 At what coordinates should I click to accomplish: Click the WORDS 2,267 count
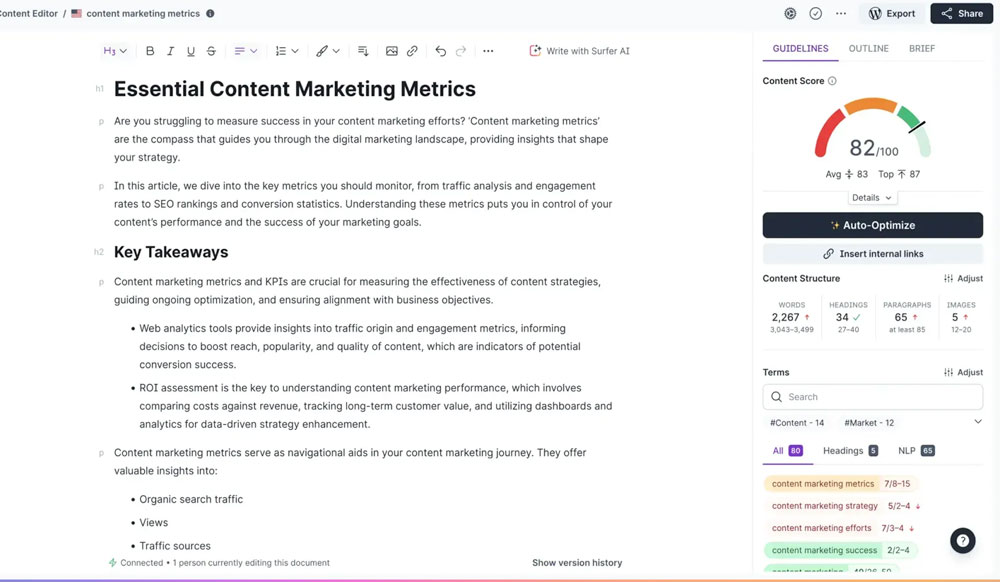tap(791, 317)
